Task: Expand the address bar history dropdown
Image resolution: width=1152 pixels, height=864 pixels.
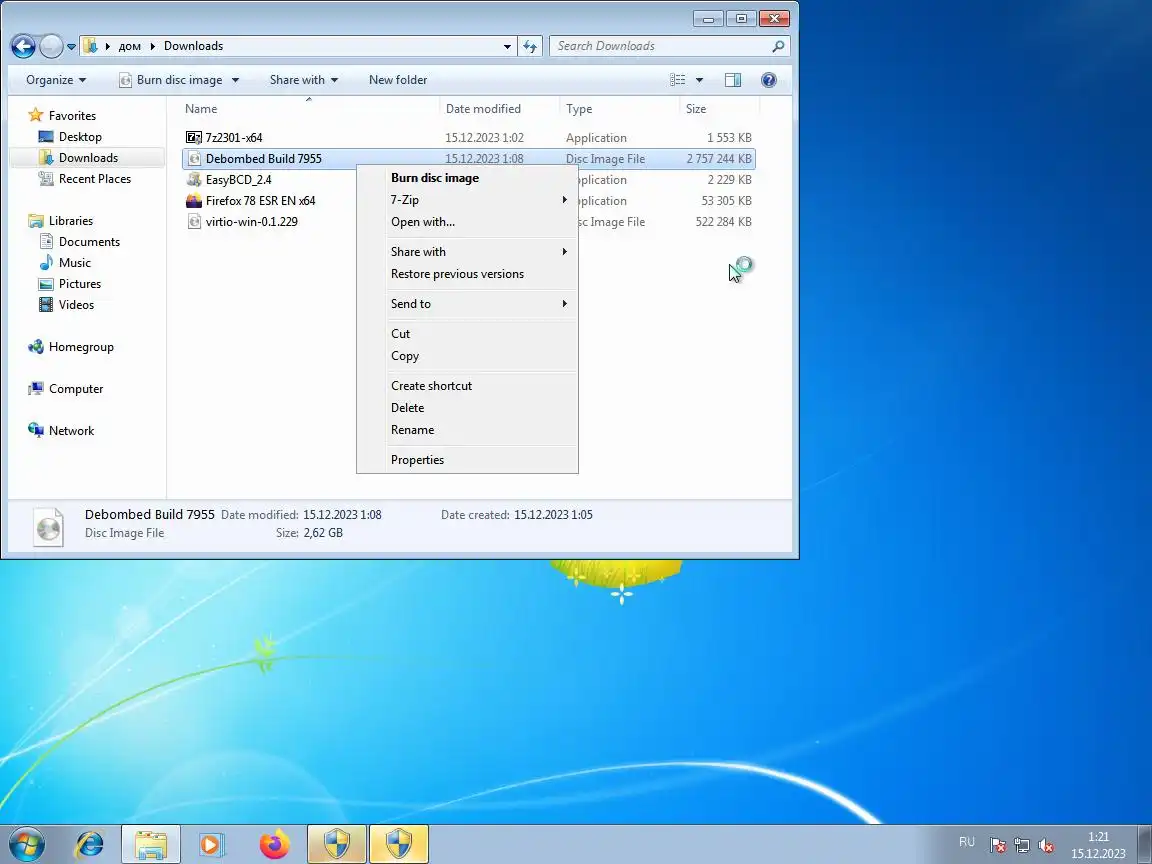Action: point(507,46)
